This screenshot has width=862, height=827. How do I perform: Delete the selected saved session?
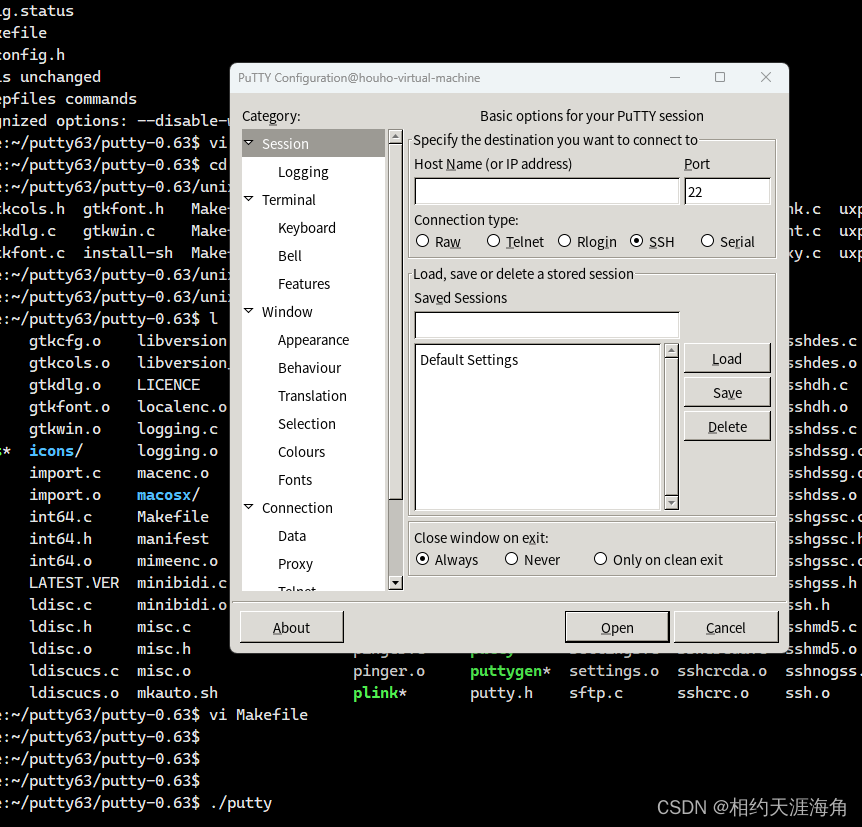pos(727,427)
